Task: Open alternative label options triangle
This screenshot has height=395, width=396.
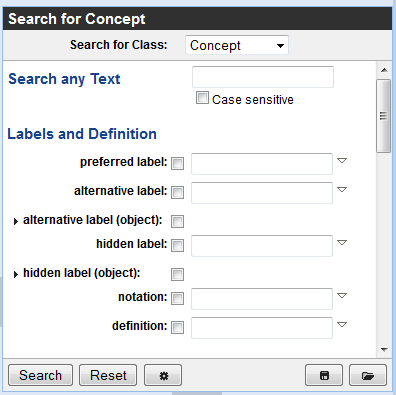Action: [x=342, y=190]
